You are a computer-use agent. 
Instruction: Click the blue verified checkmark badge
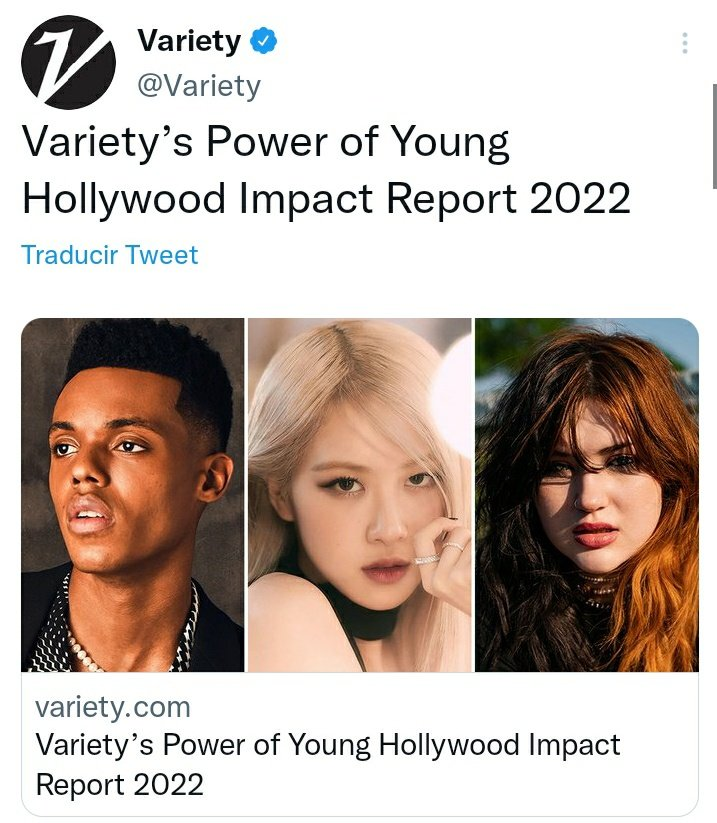pos(263,41)
